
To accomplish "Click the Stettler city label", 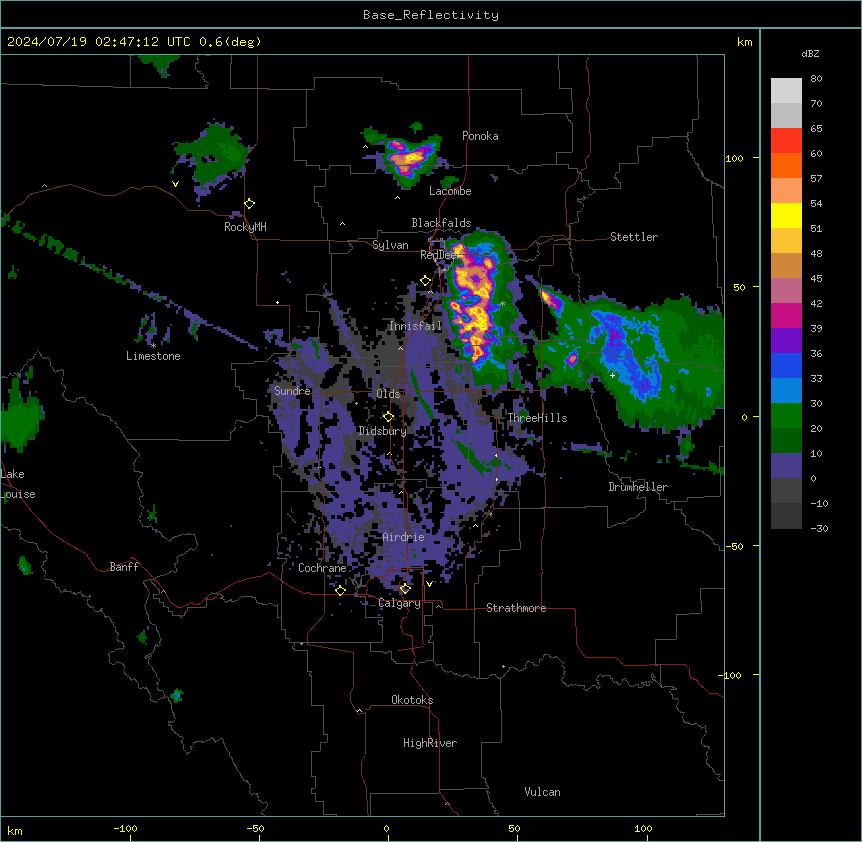I will (x=633, y=237).
